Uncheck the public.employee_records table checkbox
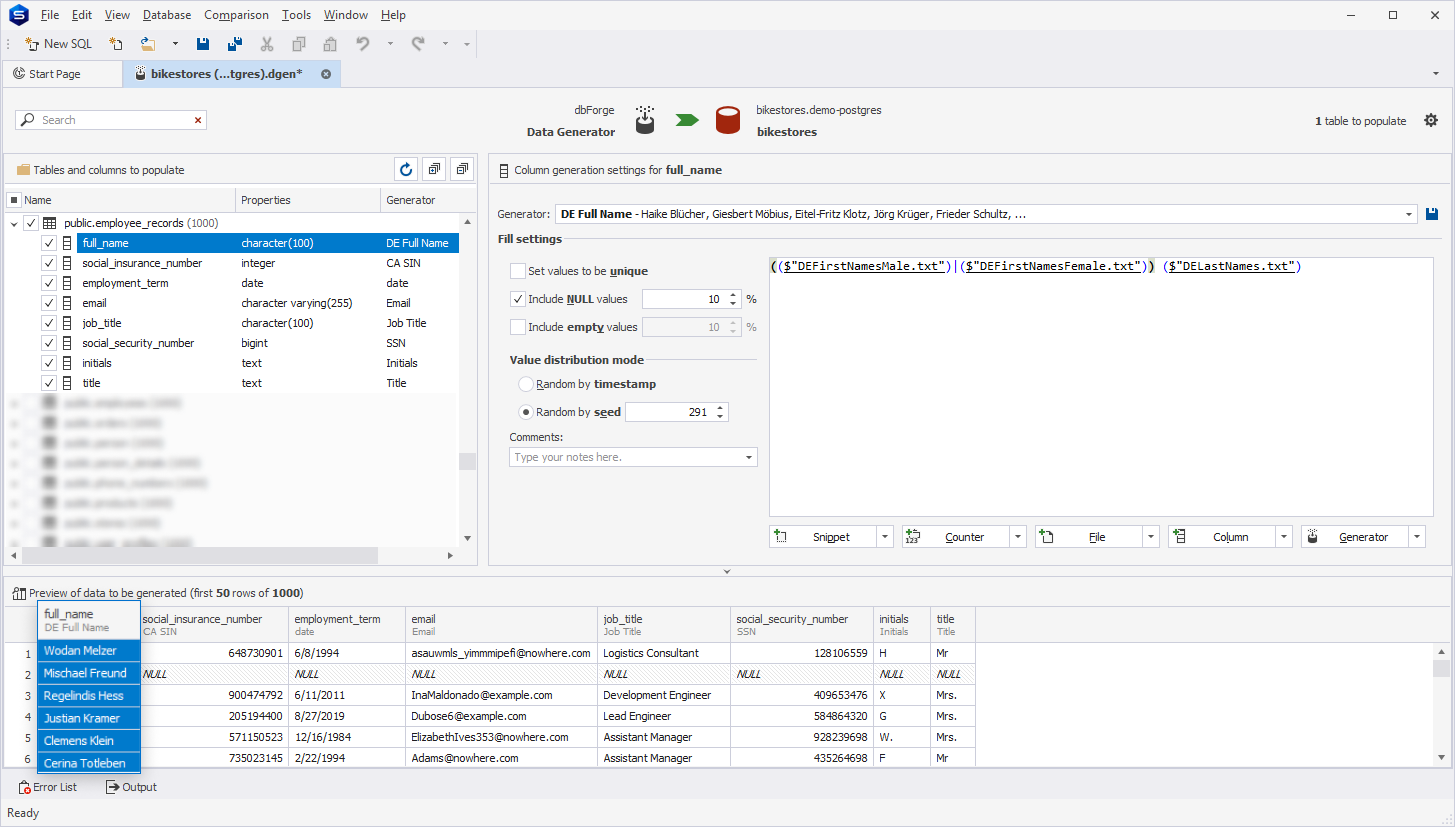 coord(31,223)
